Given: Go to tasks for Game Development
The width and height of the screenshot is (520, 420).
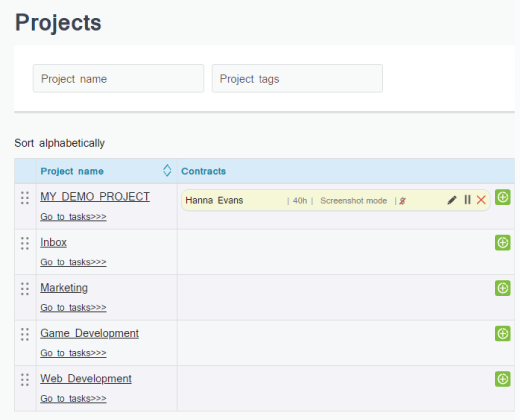Looking at the screenshot, I should 73,353.
